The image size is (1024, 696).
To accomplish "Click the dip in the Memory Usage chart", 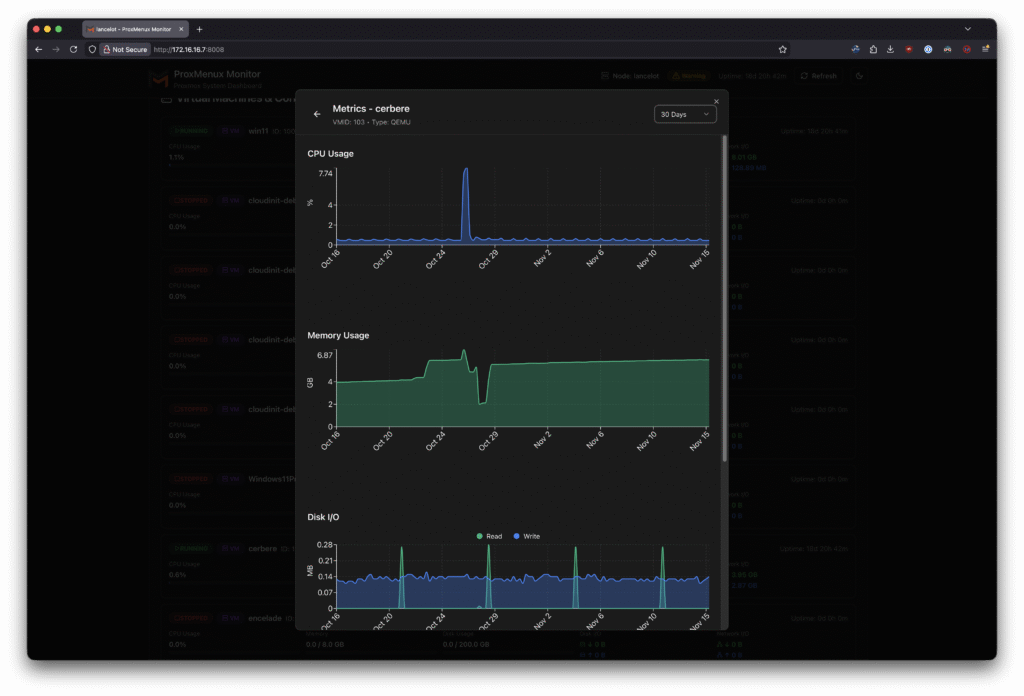I will pyautogui.click(x=482, y=402).
